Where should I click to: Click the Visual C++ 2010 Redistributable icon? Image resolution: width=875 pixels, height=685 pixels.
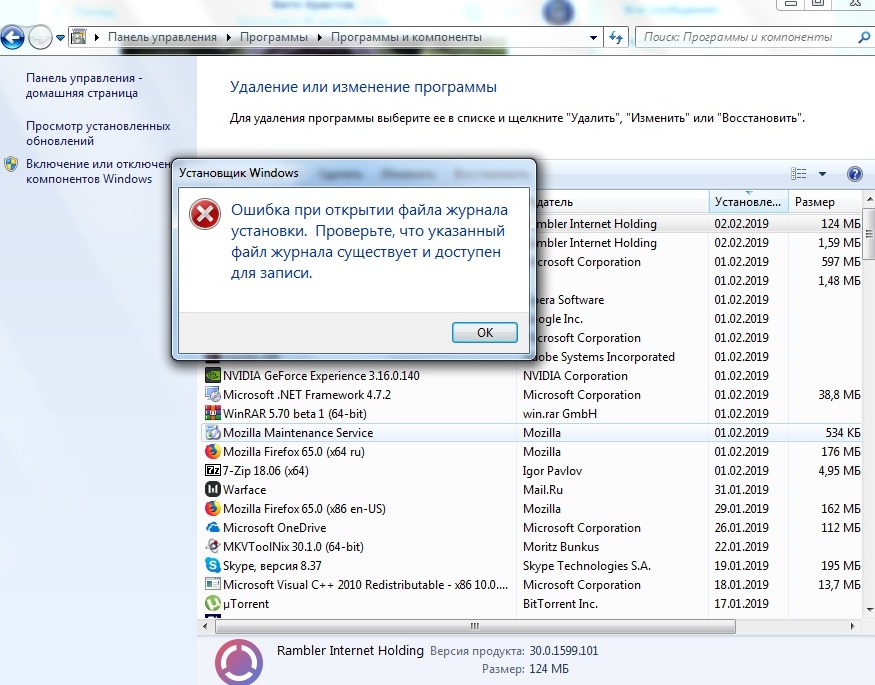(213, 584)
